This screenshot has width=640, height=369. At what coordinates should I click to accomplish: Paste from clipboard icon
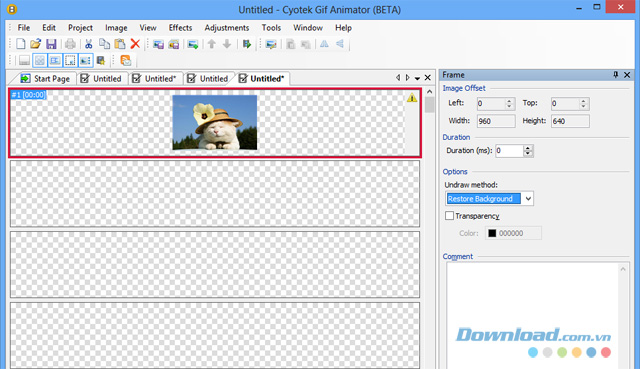pos(120,44)
